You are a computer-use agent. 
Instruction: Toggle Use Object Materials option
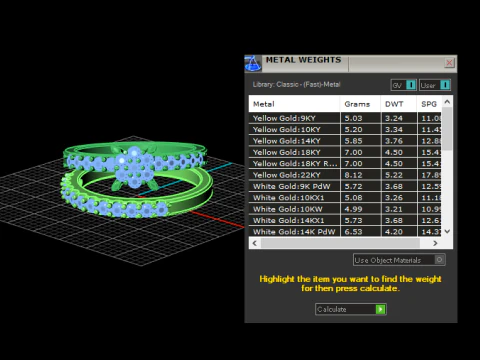pyautogui.click(x=399, y=260)
